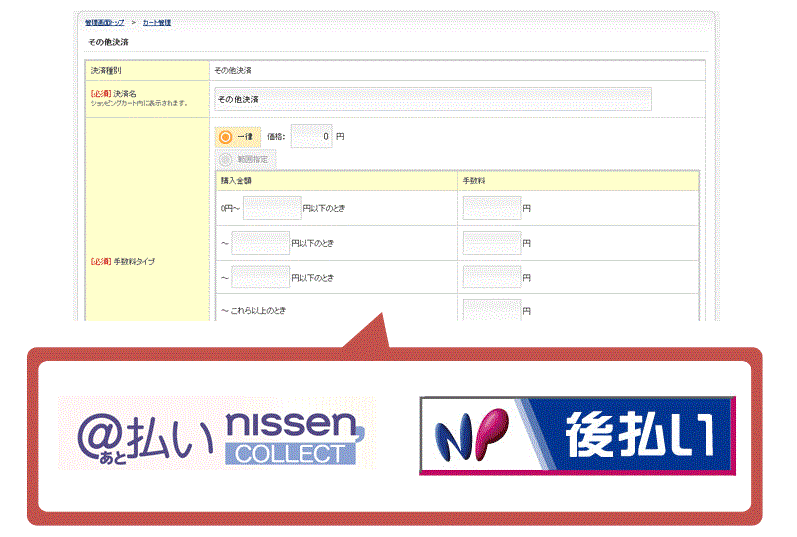
Task: Click fee field for これら以上のとき row
Action: pyautogui.click(x=492, y=310)
